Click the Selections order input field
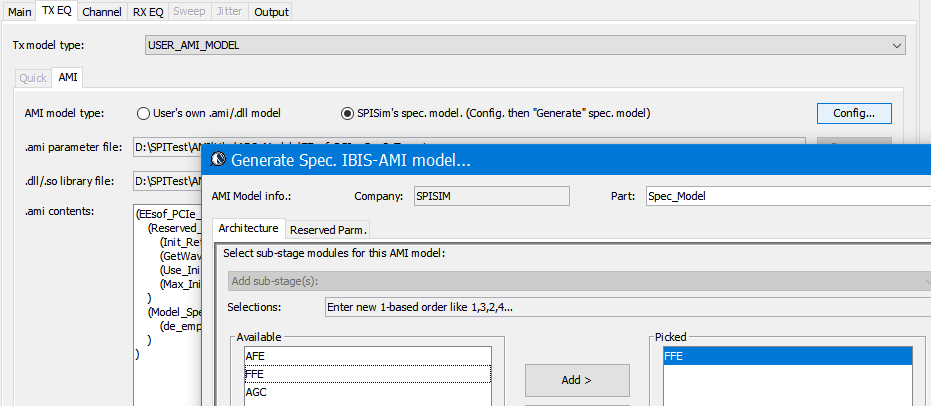The image size is (931, 406). (626, 307)
